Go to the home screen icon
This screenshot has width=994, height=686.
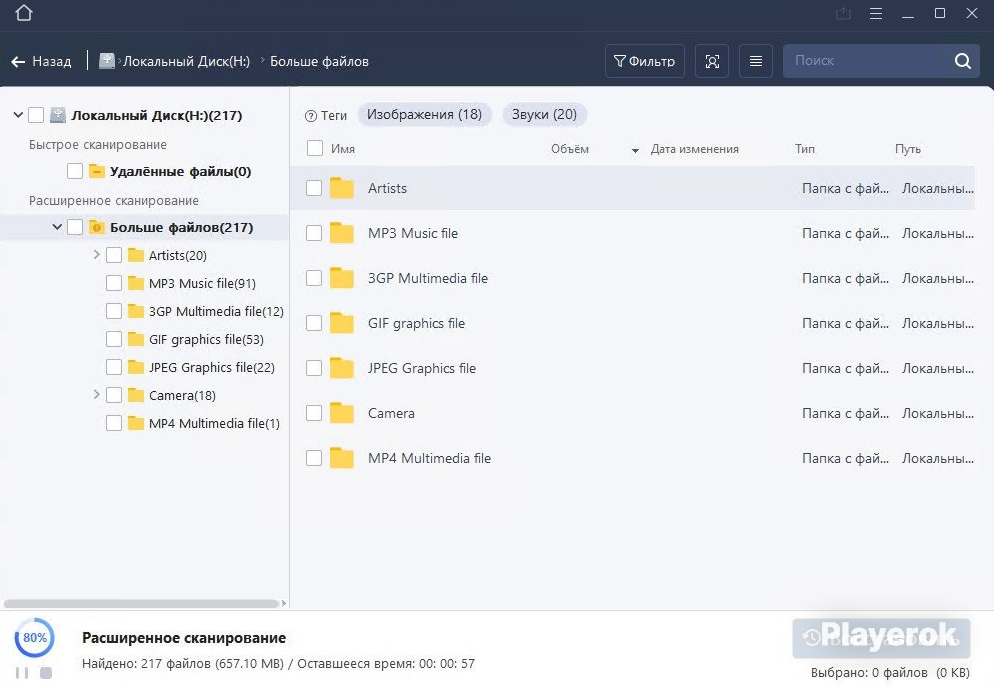24,13
